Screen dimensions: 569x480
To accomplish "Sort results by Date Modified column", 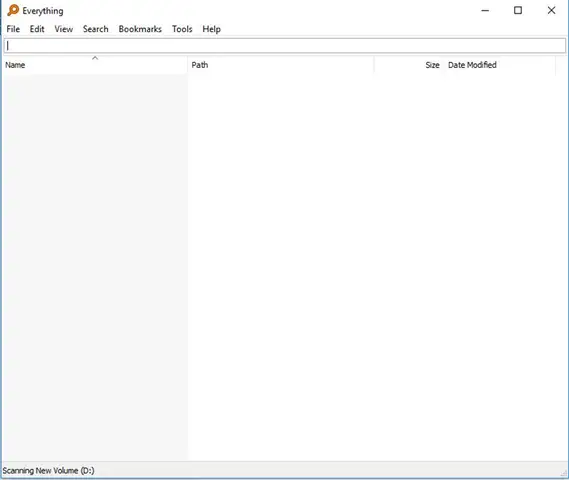I will [x=500, y=65].
